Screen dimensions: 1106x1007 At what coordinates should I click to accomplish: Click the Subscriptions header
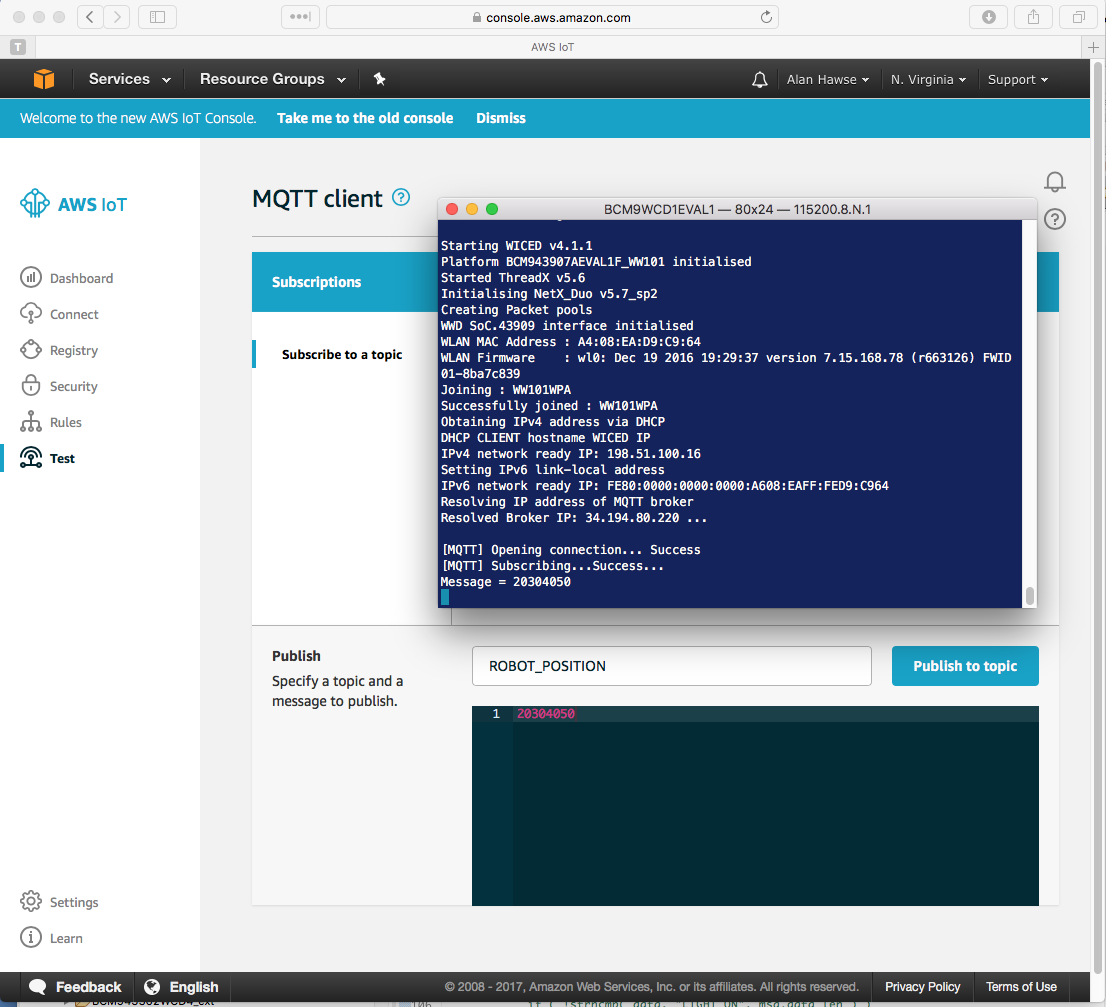(316, 281)
